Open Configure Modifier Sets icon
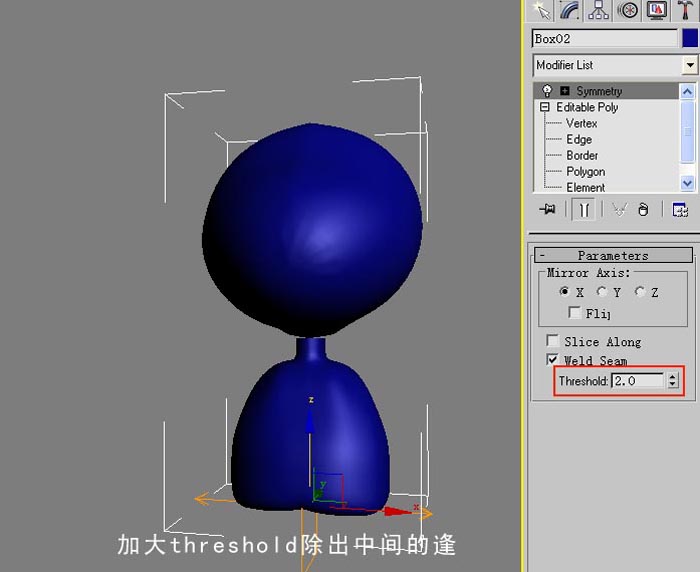Image resolution: width=700 pixels, height=572 pixels. tap(680, 209)
